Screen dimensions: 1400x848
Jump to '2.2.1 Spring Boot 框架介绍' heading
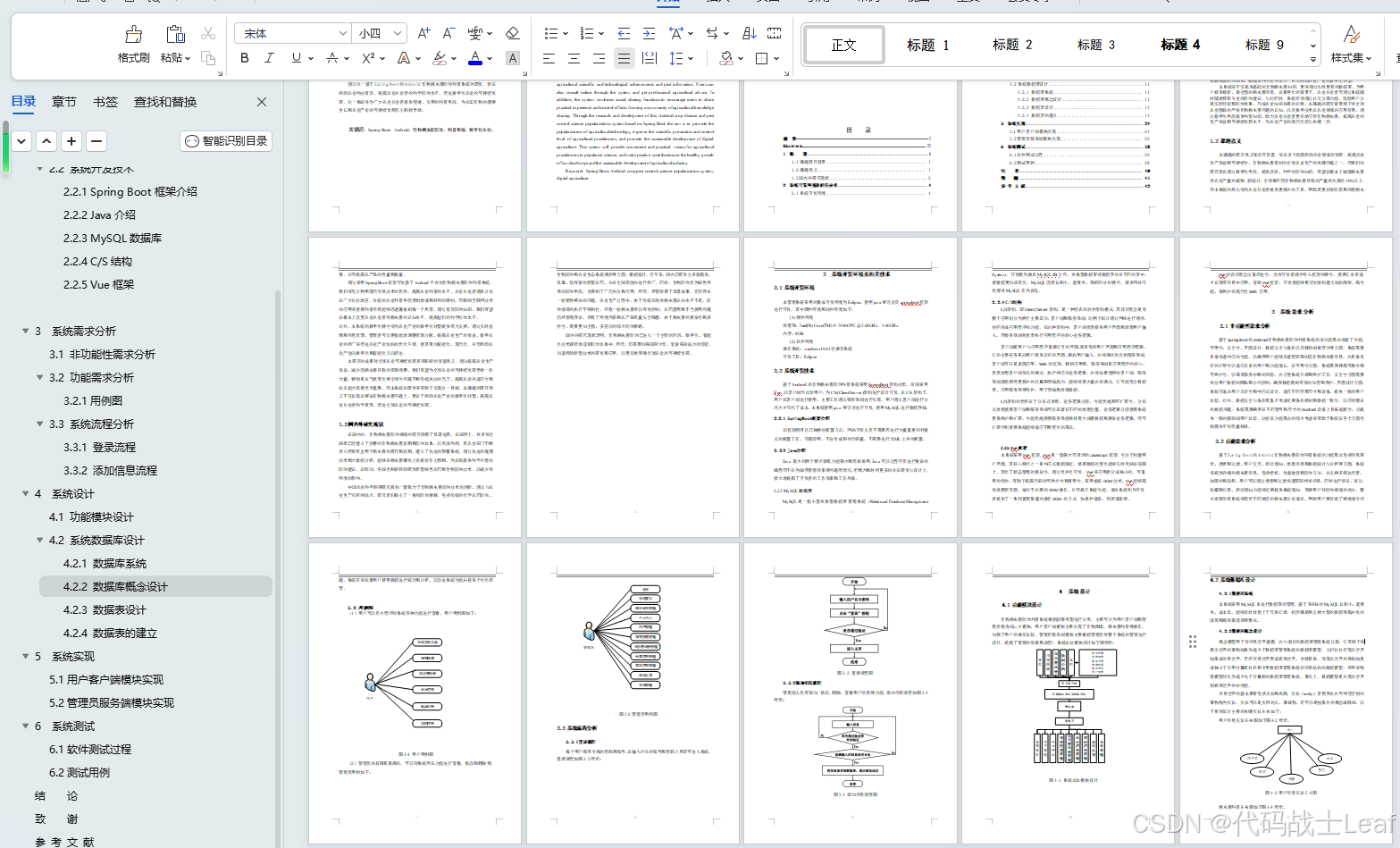click(130, 191)
